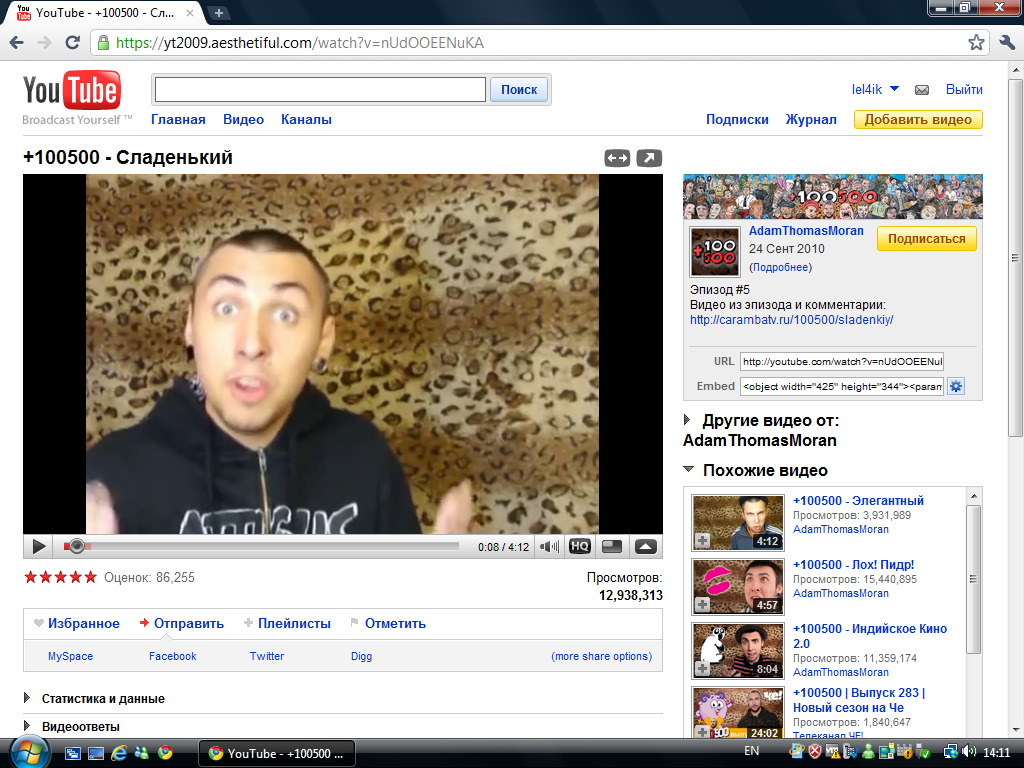Image resolution: width=1024 pixels, height=768 pixels.
Task: Open carambatv.ru sladenkiy link
Action: [x=792, y=320]
